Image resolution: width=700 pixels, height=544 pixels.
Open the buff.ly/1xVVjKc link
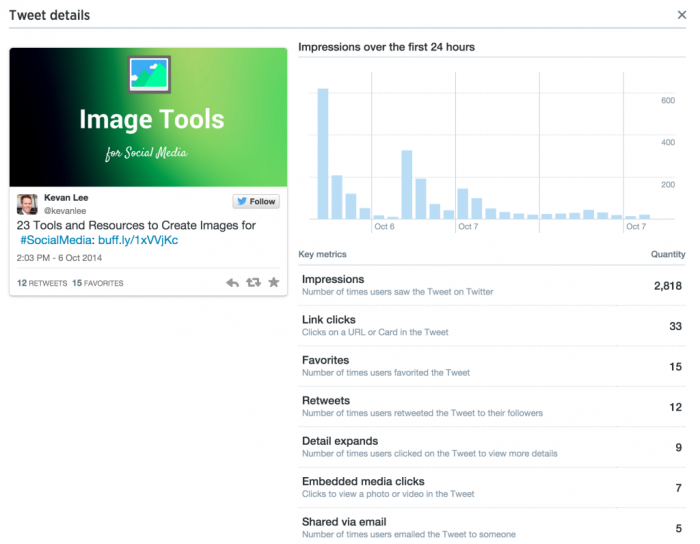coord(138,240)
